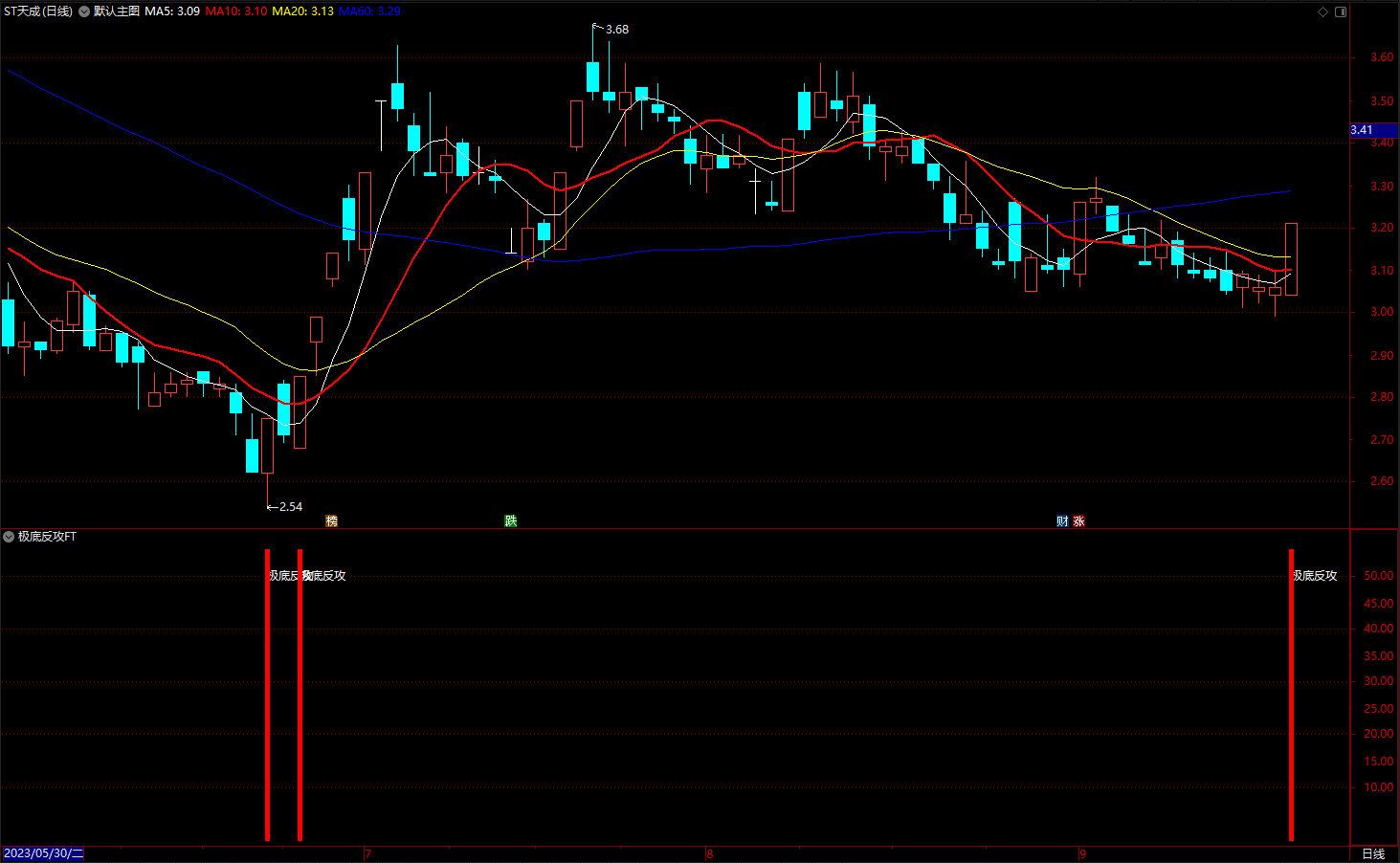Expand the 极底反攻FT indicator dropdown arrow
The width and height of the screenshot is (1400, 863).
(9, 537)
